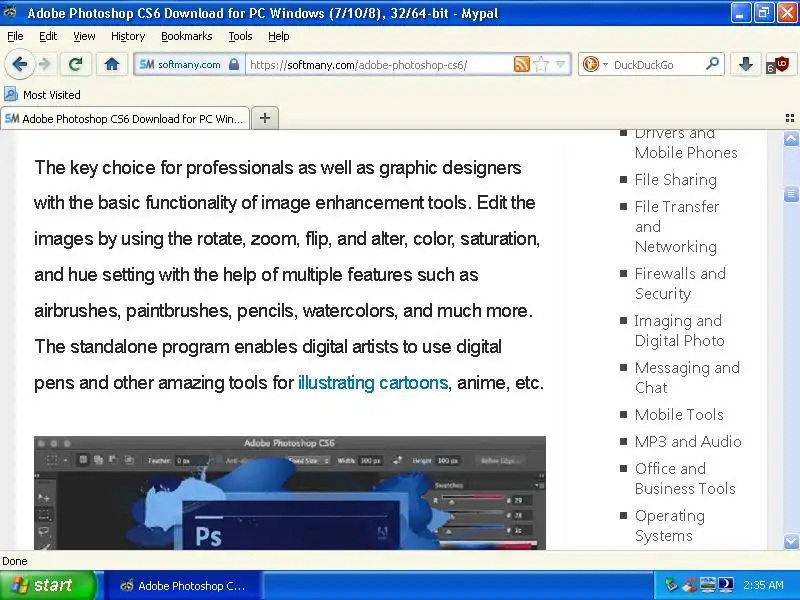Open File Transfer and Networking category

677,227
